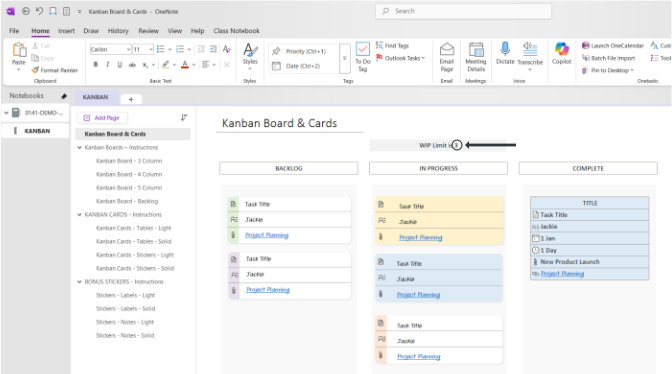The image size is (672, 374).
Task: Click the OneNote app icon in the title bar
Action: (x=10, y=12)
